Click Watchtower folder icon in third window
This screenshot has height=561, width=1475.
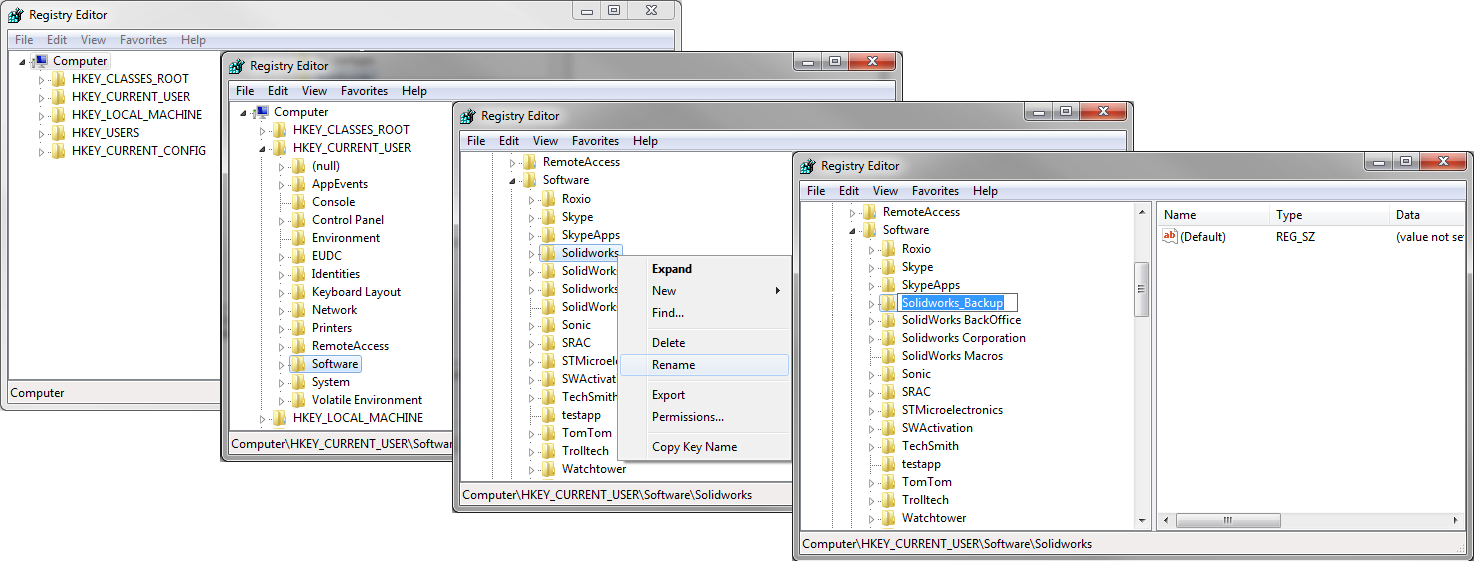pos(548,469)
